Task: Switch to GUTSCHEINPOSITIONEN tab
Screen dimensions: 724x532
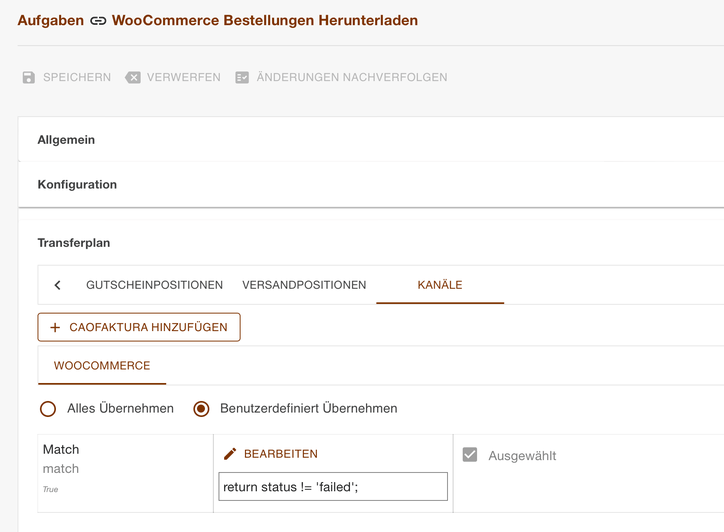Action: (x=154, y=285)
